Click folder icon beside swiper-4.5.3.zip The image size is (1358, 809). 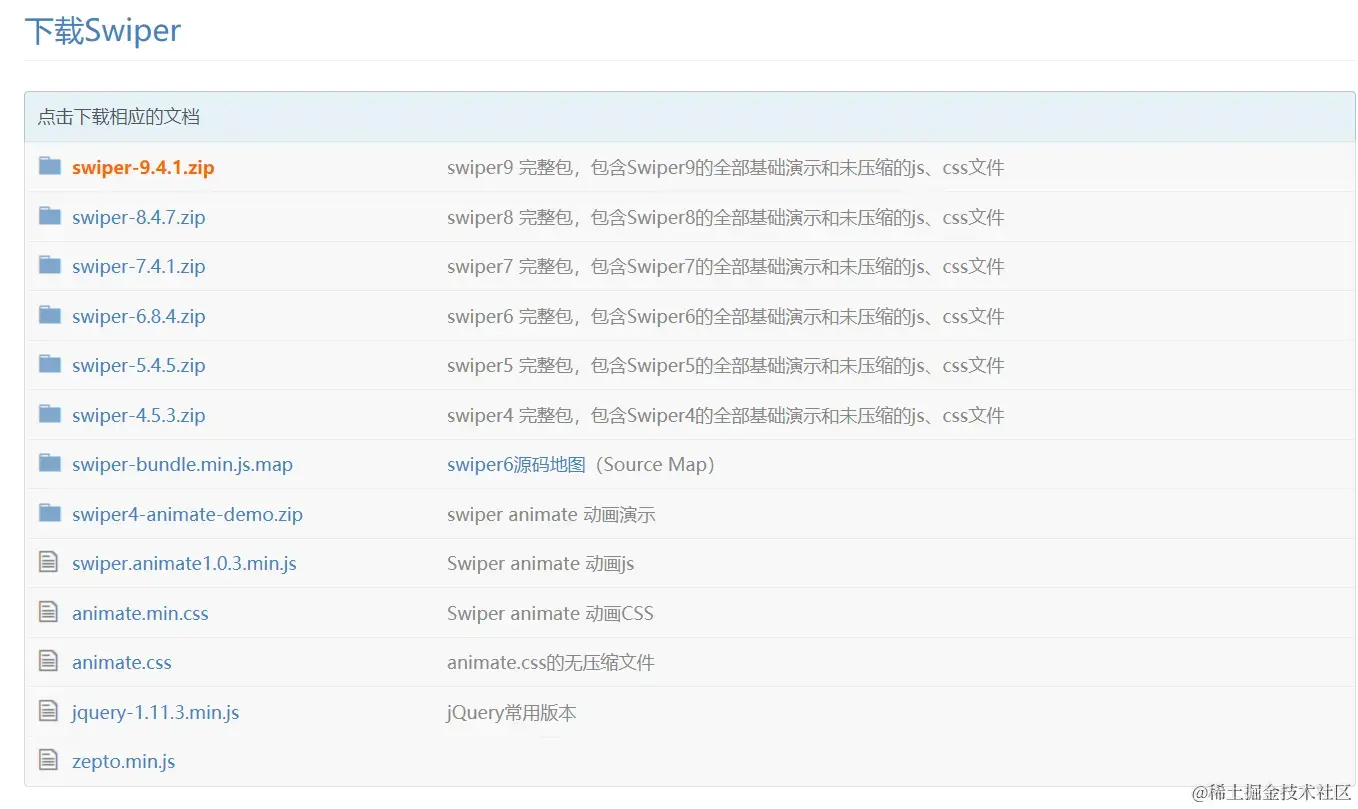pos(50,414)
